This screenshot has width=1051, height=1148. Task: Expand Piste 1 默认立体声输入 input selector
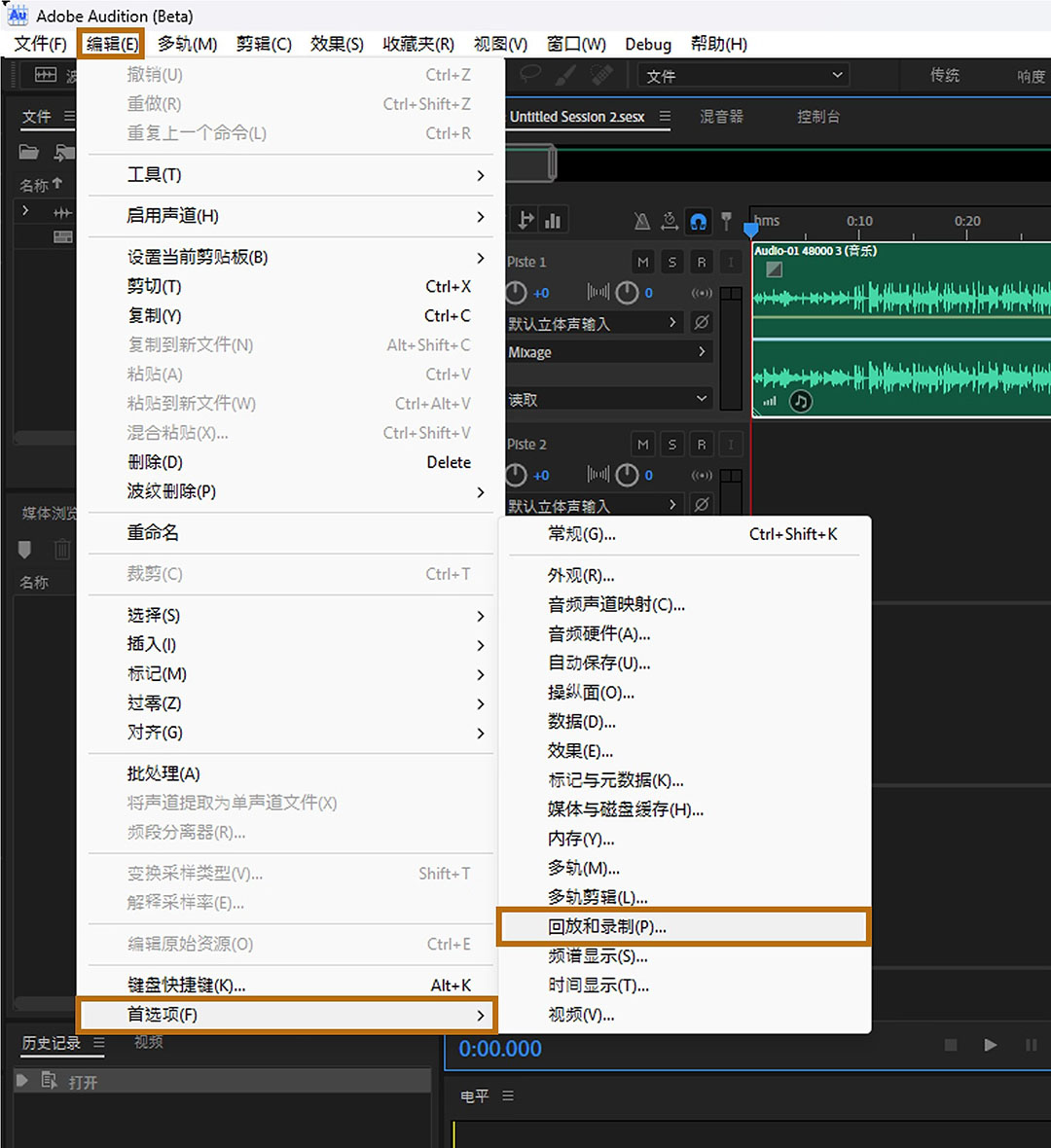(595, 323)
